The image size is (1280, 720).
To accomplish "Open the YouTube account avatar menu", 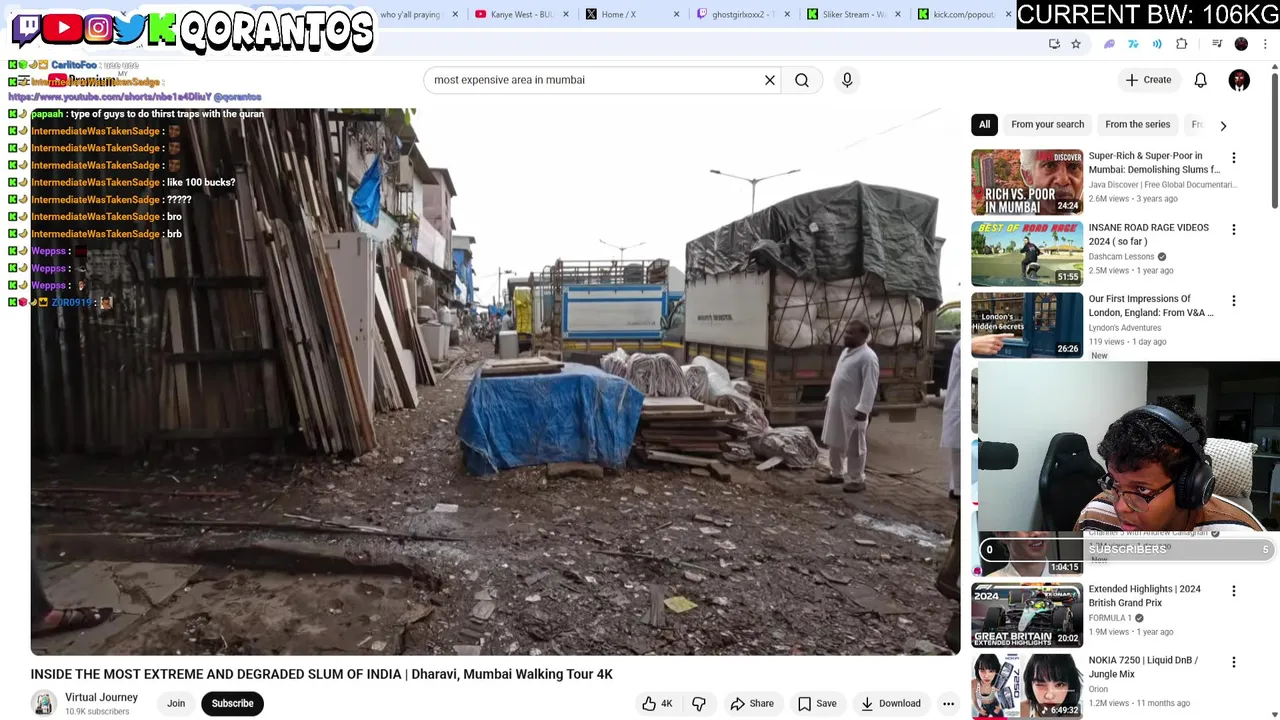I will click(1239, 80).
